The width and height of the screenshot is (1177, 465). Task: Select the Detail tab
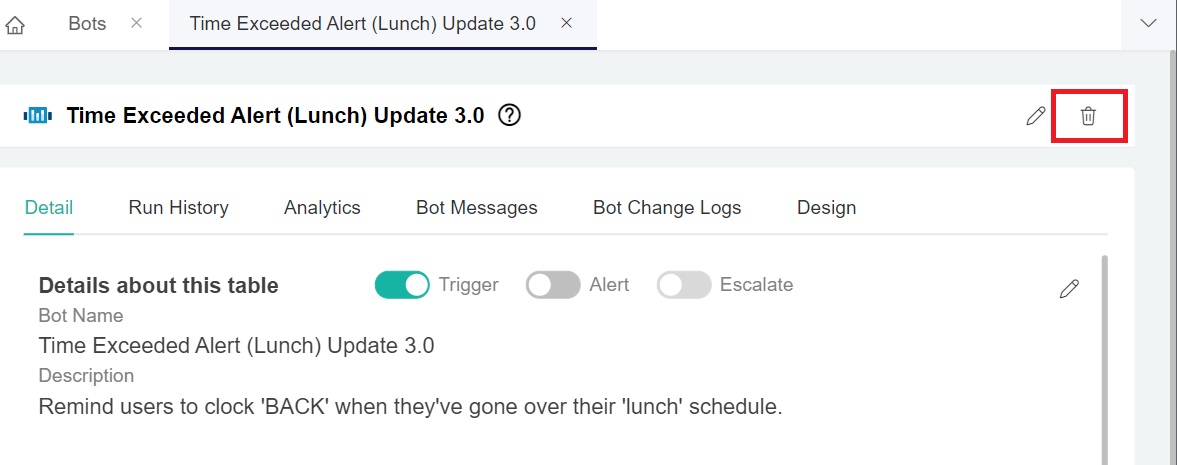tap(49, 208)
